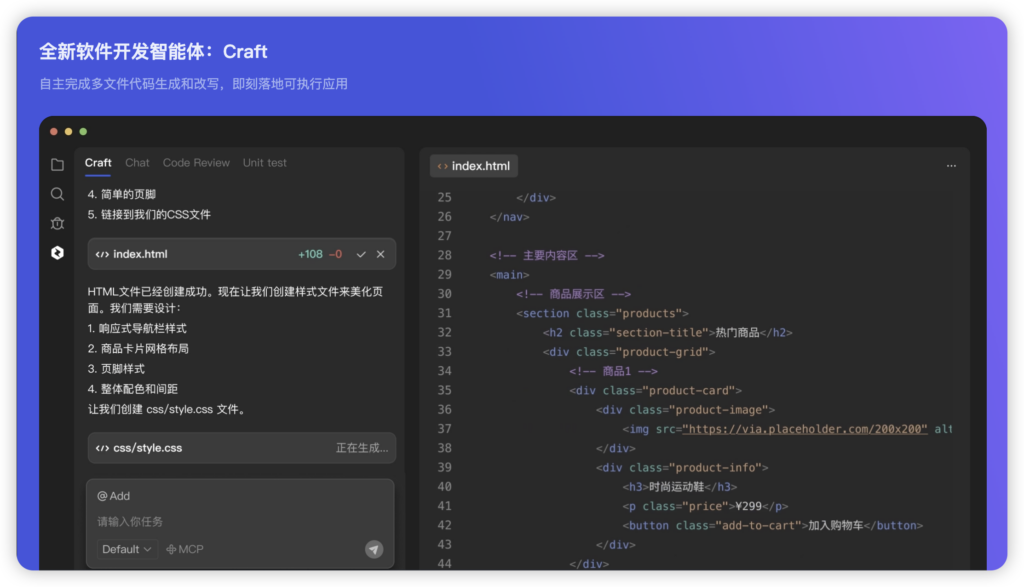Click the MCP icon button
The image size is (1024, 587).
coord(185,549)
